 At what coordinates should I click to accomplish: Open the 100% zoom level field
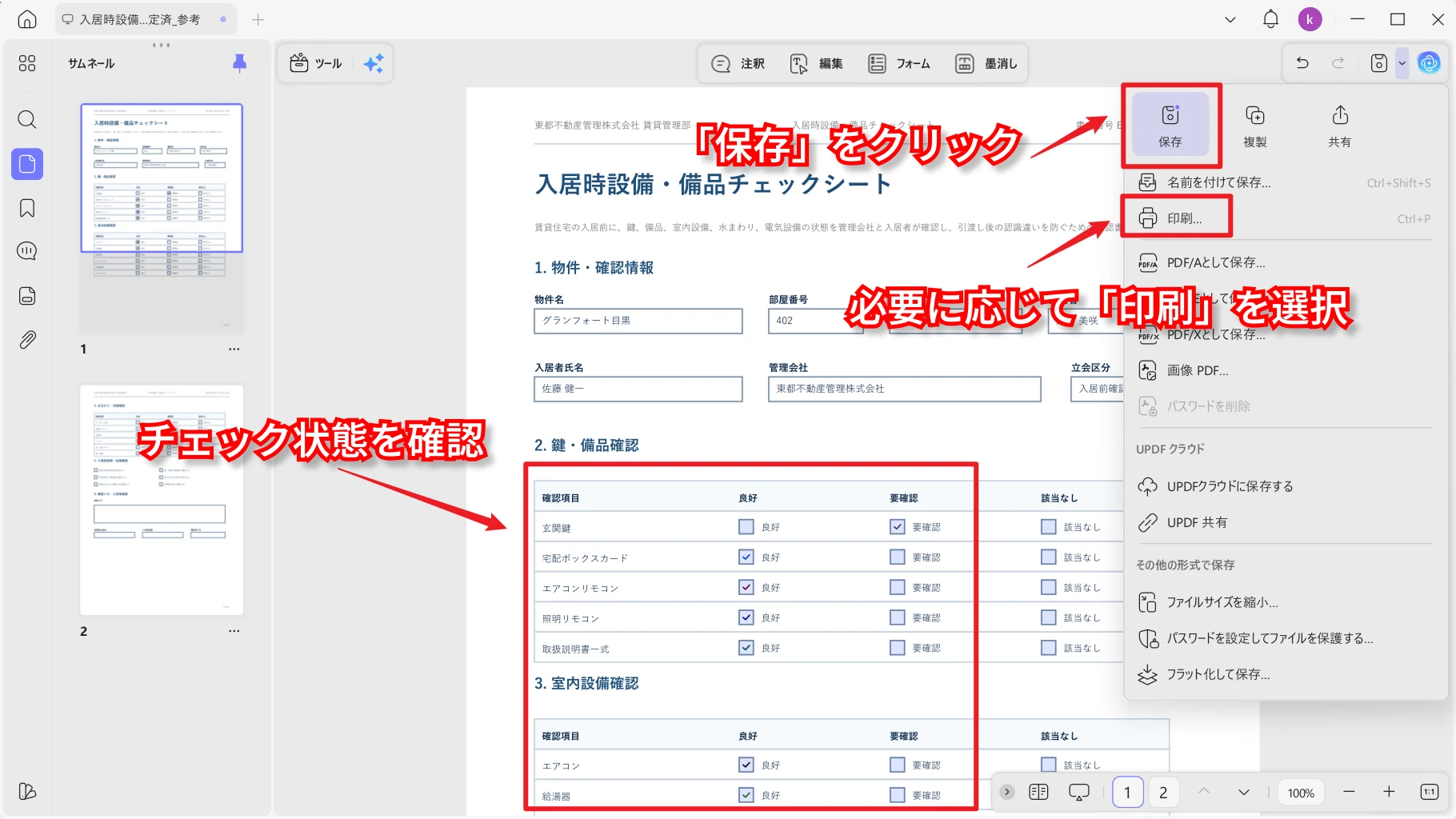click(1301, 793)
